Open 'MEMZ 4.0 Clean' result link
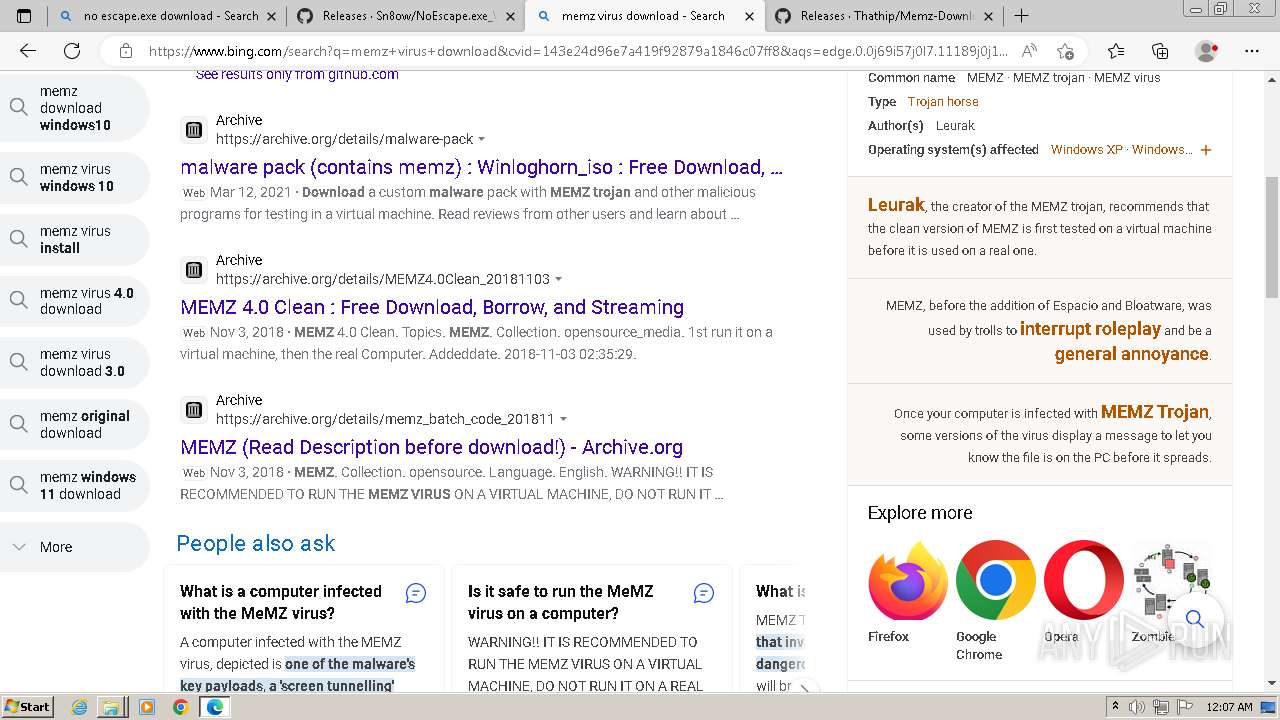The width and height of the screenshot is (1280, 720). tap(432, 307)
